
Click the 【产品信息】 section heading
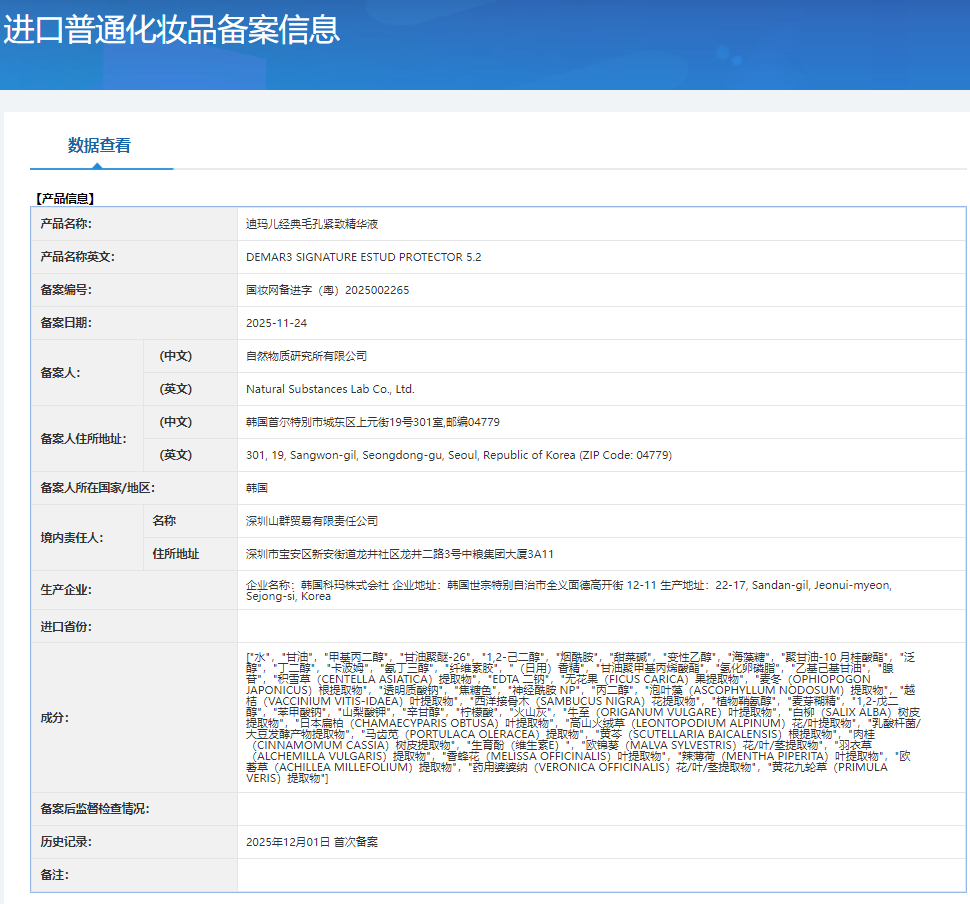tap(64, 198)
